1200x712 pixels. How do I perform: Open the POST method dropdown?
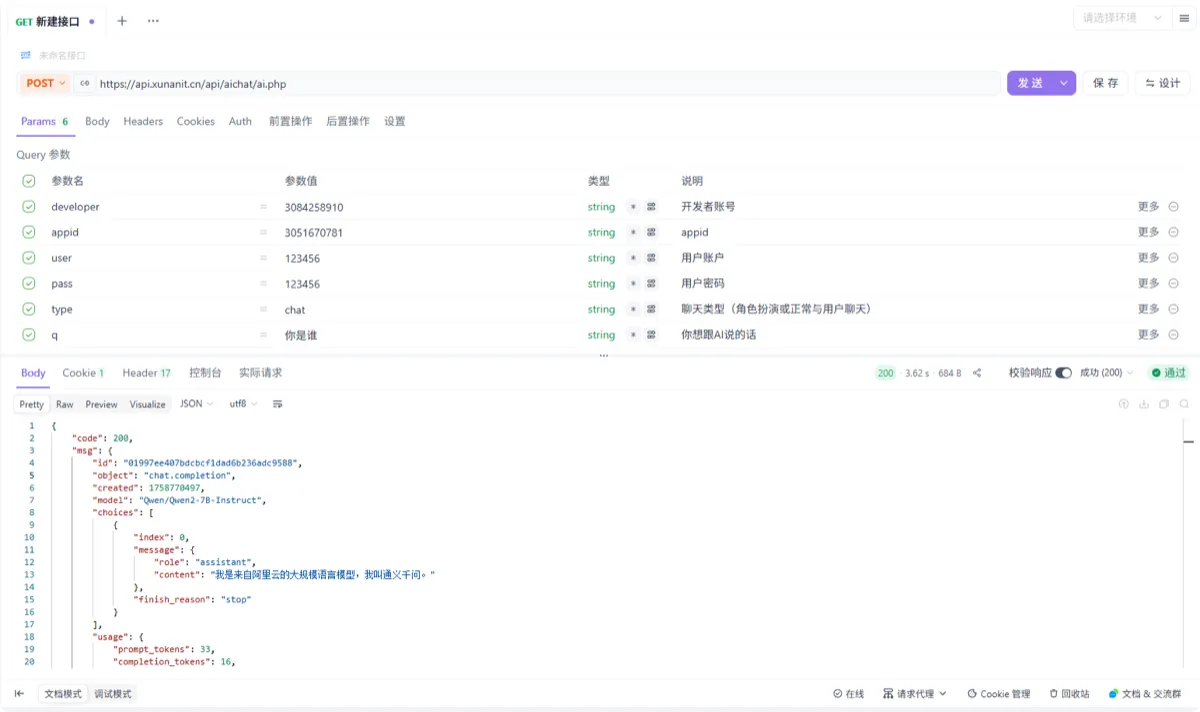[x=45, y=83]
